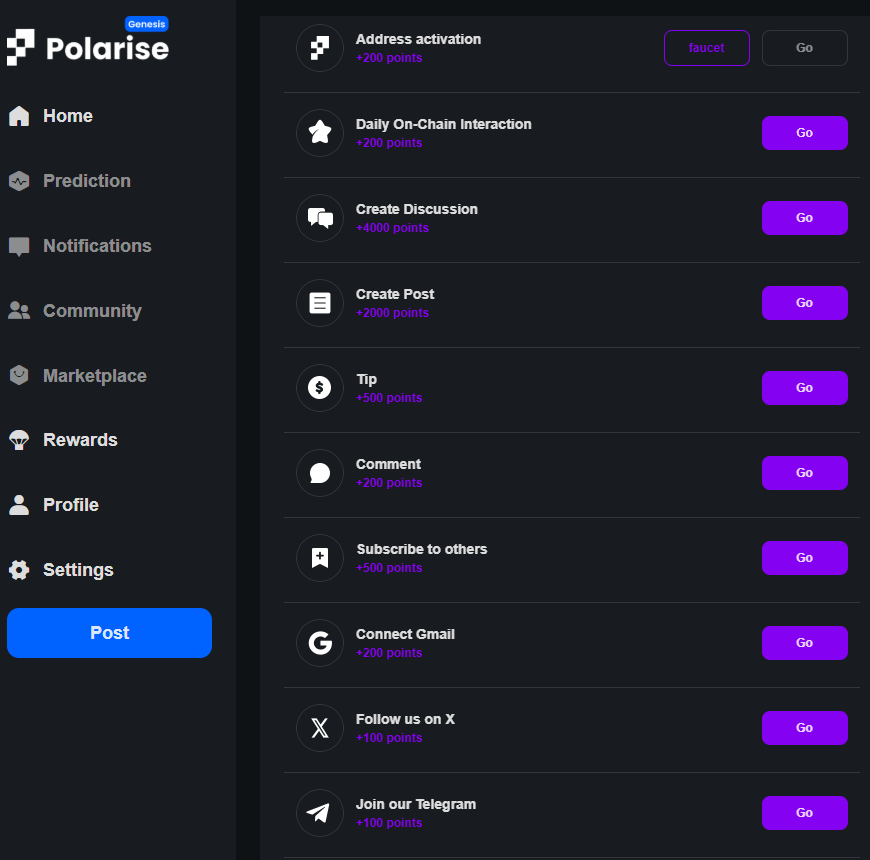Click the Polarise wordmark text
This screenshot has height=860, width=870.
click(107, 48)
